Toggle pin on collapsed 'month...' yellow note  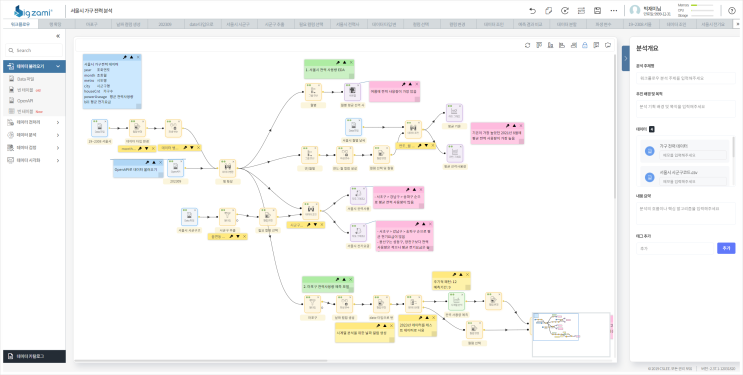pos(140,148)
